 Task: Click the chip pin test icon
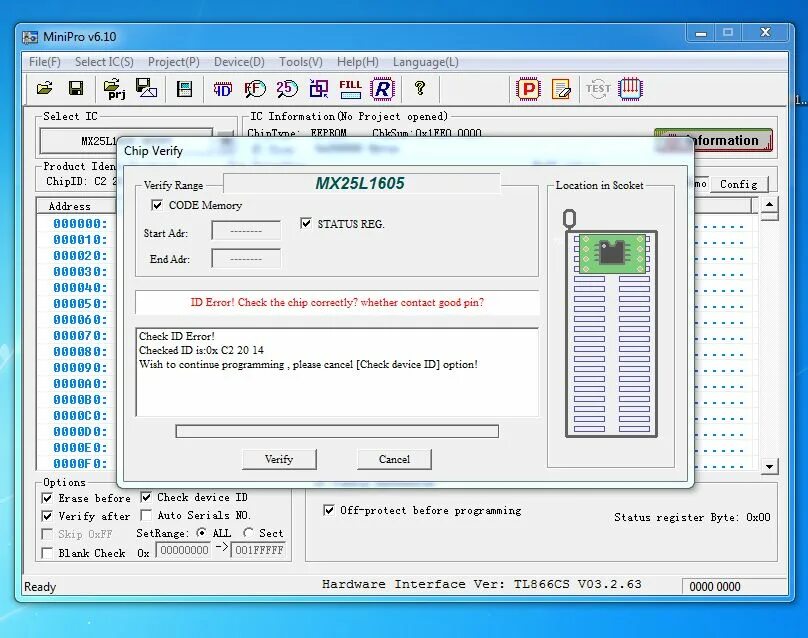(630, 89)
